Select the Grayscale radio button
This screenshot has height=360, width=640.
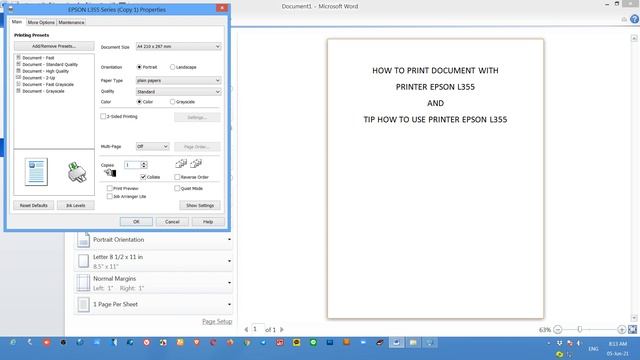pyautogui.click(x=172, y=102)
